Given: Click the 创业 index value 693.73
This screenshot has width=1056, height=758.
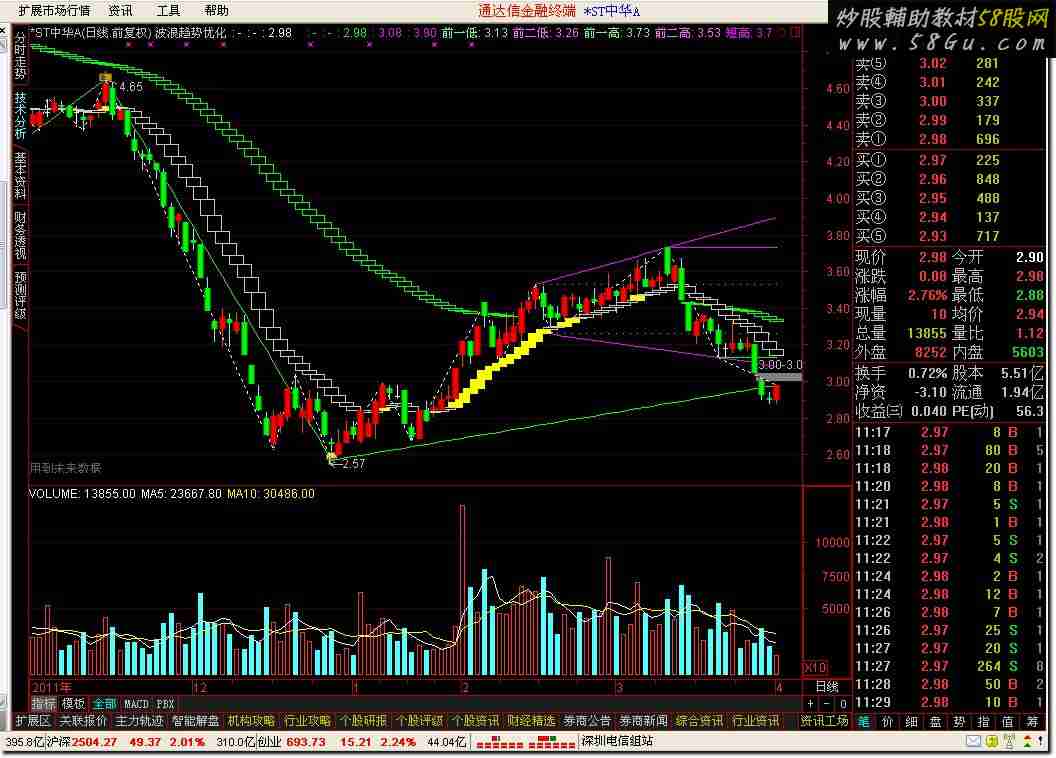Looking at the screenshot, I should [x=305, y=742].
